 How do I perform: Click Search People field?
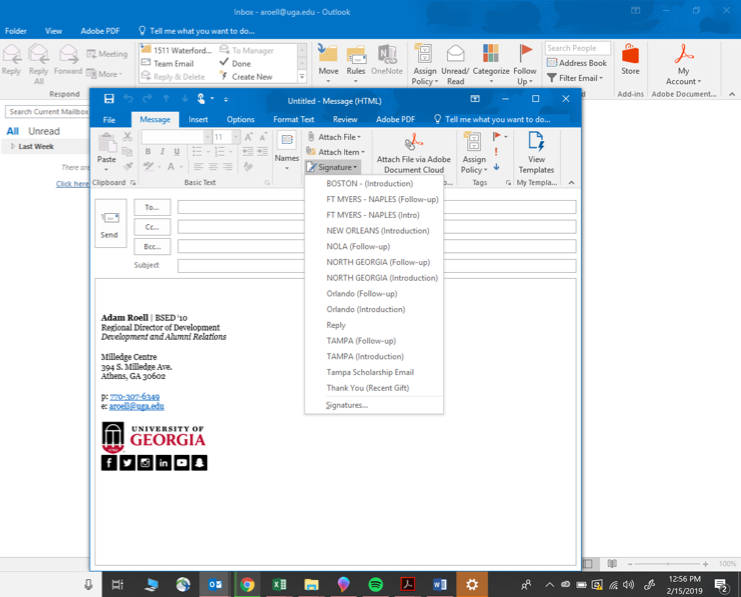(577, 48)
